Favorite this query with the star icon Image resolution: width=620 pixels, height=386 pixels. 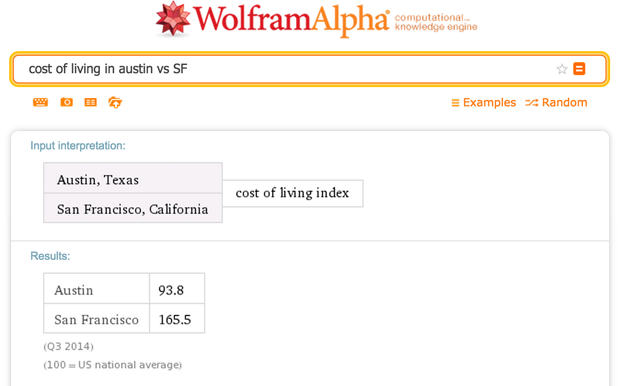562,69
